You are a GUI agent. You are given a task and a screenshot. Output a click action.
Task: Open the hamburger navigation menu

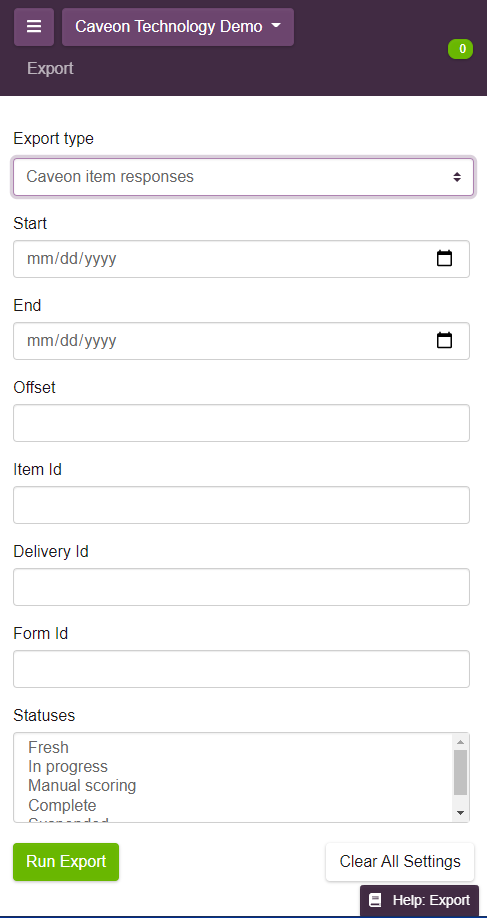pyautogui.click(x=34, y=27)
